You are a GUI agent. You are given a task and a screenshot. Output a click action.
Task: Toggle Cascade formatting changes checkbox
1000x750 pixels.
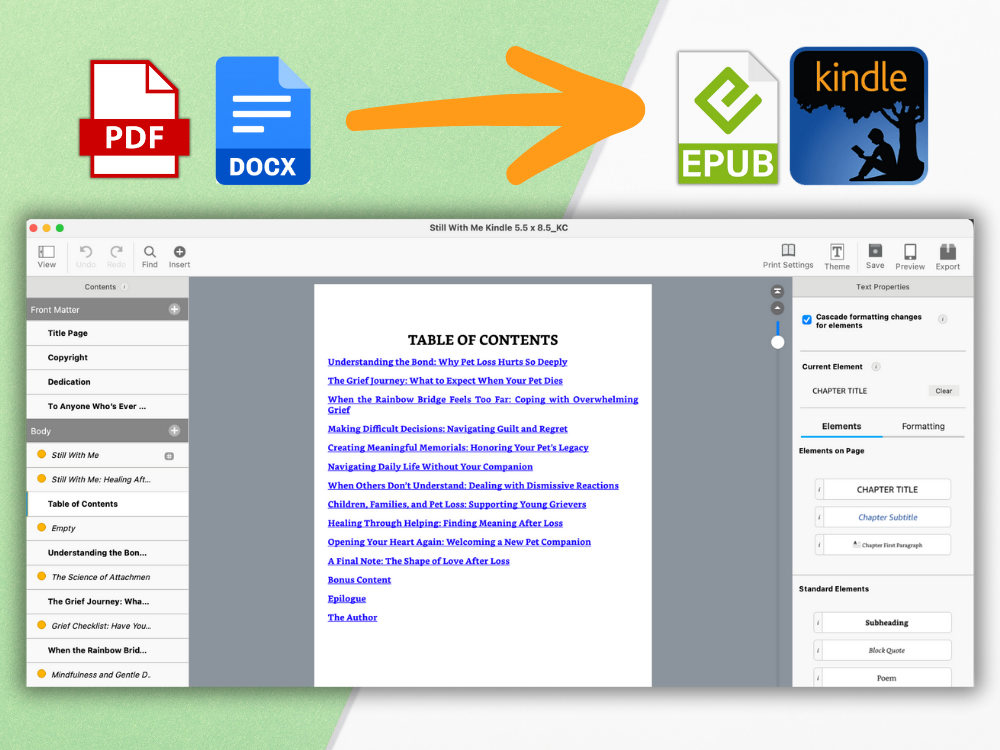pyautogui.click(x=807, y=320)
